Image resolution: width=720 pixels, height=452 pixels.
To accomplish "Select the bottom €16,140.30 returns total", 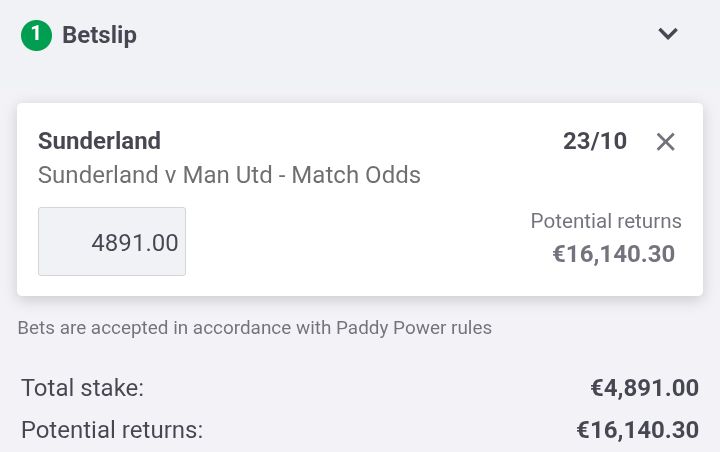I will 637,430.
